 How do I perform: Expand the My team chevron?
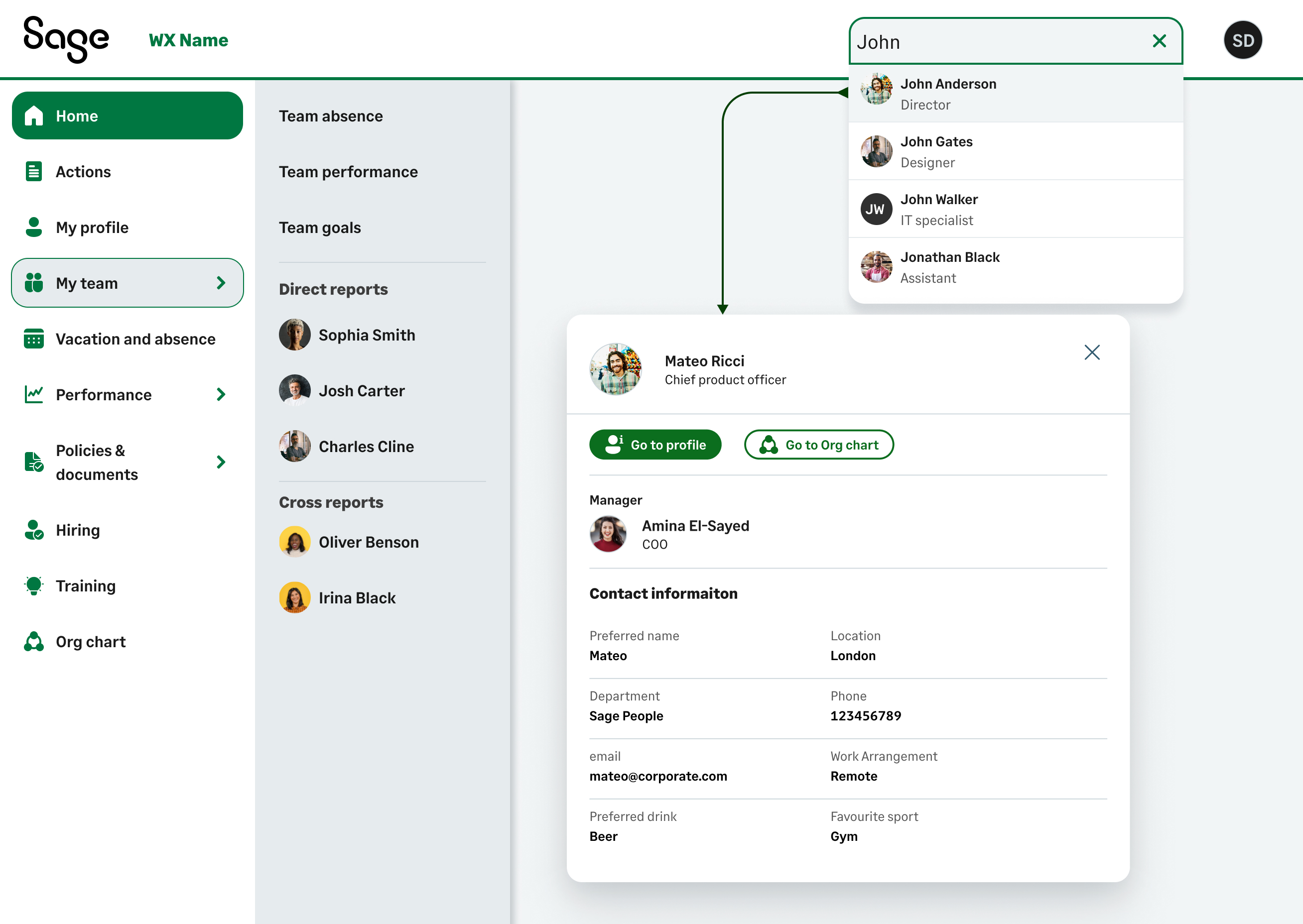point(221,283)
